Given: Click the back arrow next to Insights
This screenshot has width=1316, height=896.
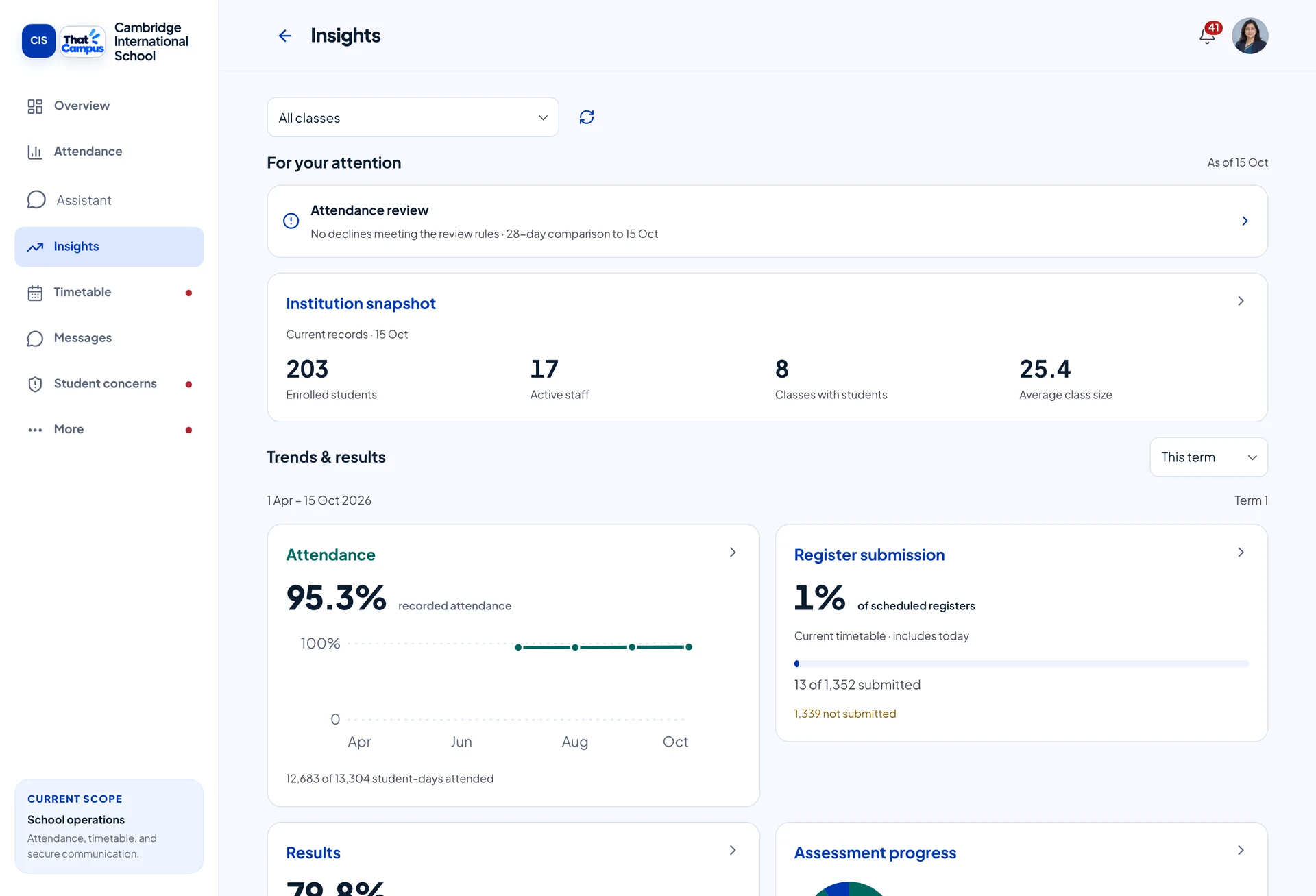Looking at the screenshot, I should (285, 36).
